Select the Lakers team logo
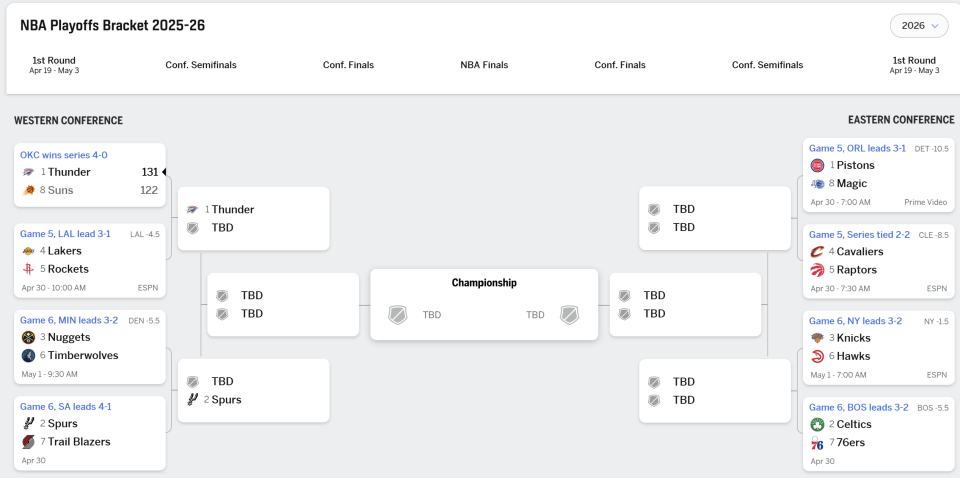The height and width of the screenshot is (478, 960). click(x=28, y=251)
